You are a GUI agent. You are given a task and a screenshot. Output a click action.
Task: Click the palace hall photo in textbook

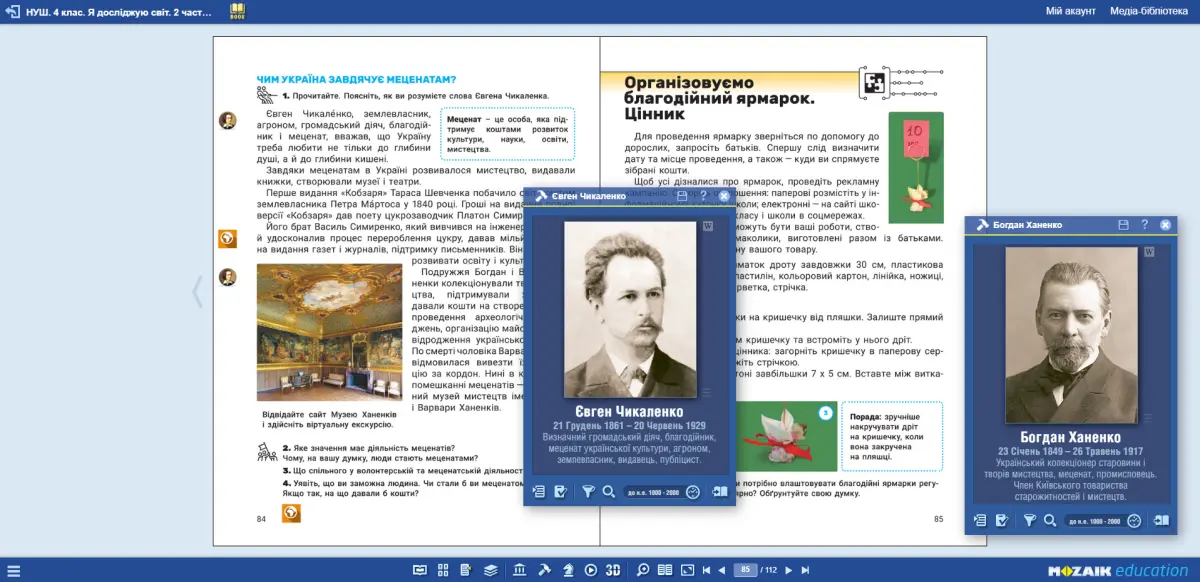click(x=328, y=333)
